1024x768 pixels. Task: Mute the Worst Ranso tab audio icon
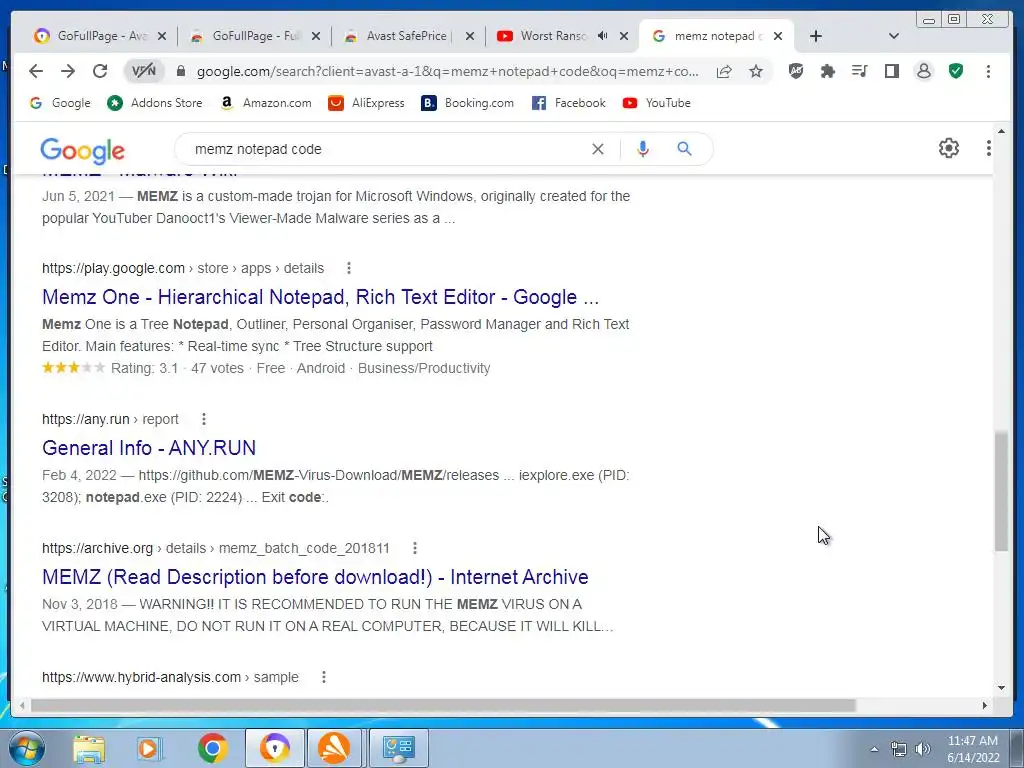click(603, 36)
